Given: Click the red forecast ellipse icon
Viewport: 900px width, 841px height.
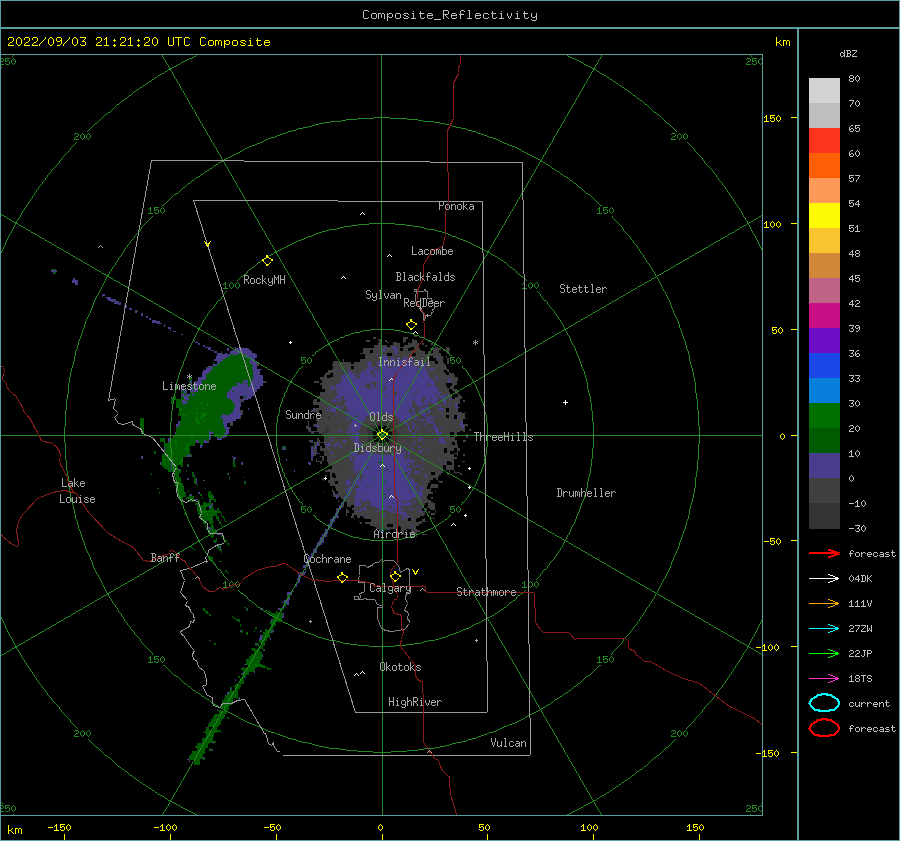Looking at the screenshot, I should [824, 728].
